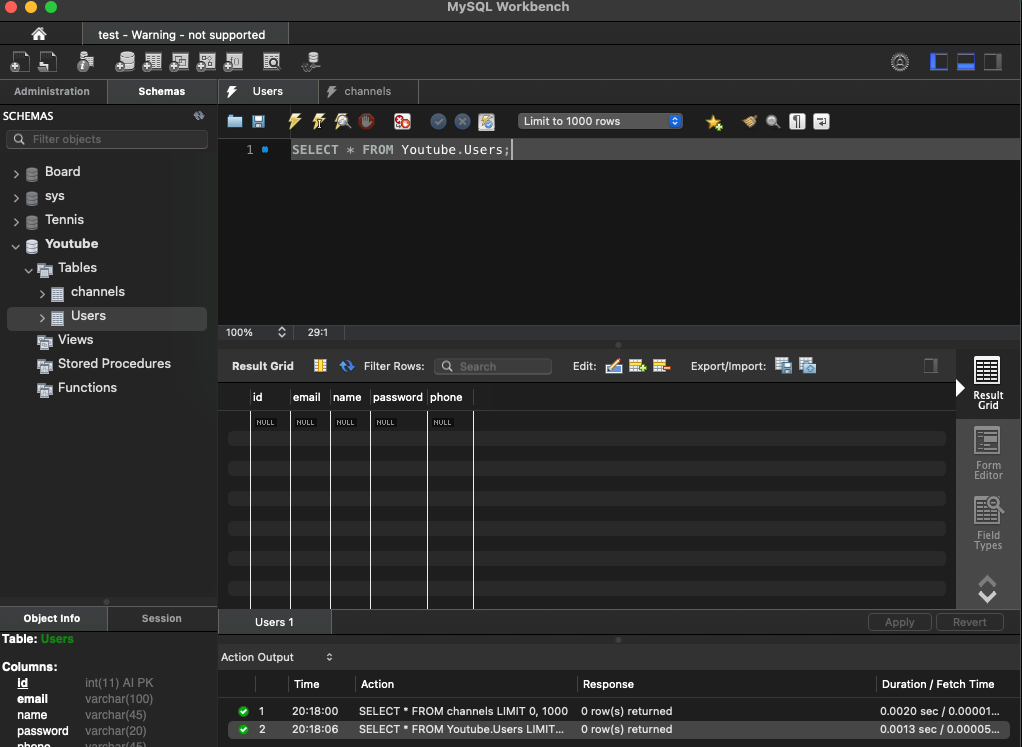Image resolution: width=1022 pixels, height=747 pixels.
Task: Select the Object Info tab
Action: click(x=52, y=618)
